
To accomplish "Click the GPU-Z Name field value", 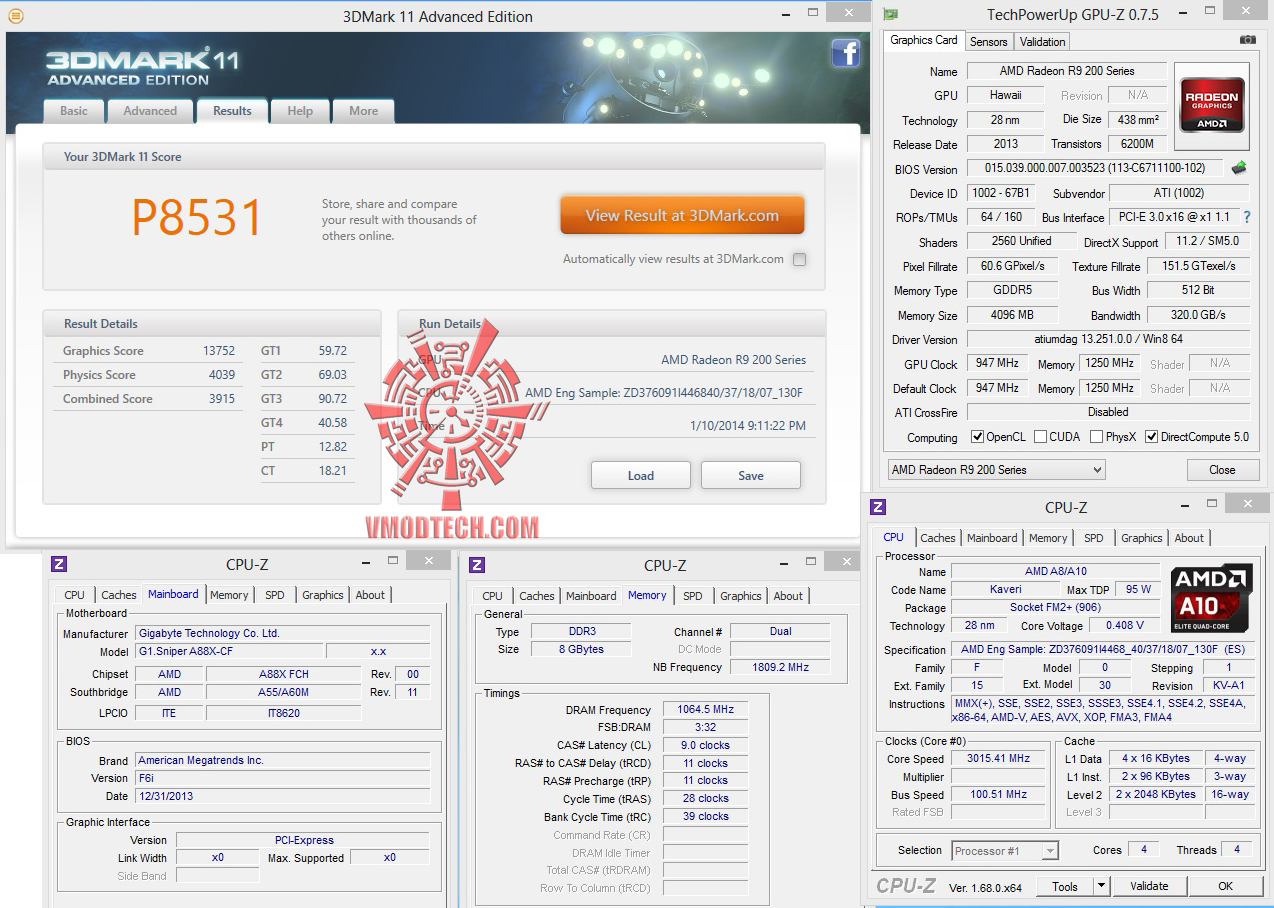I will (x=1067, y=71).
